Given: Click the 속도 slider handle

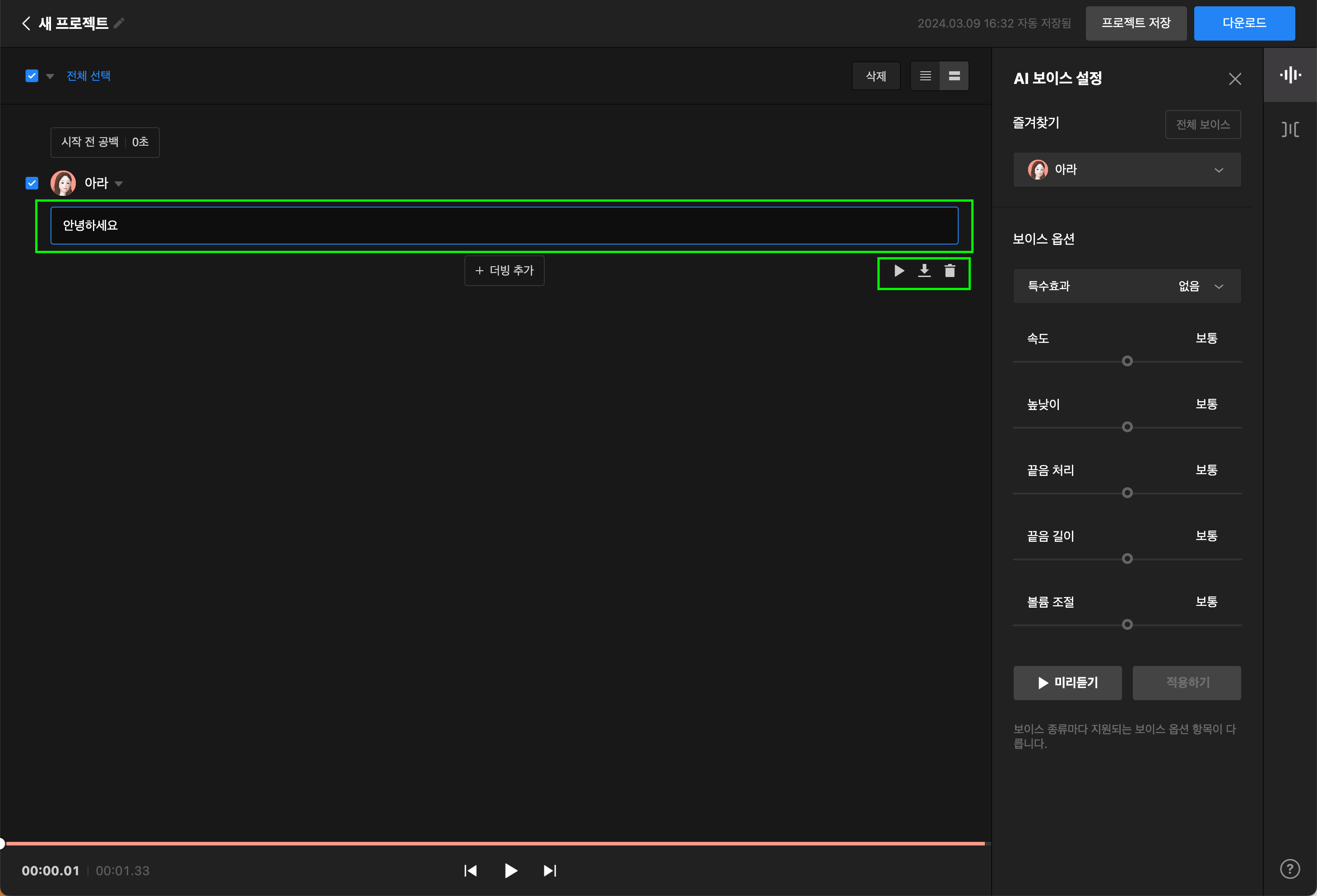Looking at the screenshot, I should click(x=1127, y=361).
